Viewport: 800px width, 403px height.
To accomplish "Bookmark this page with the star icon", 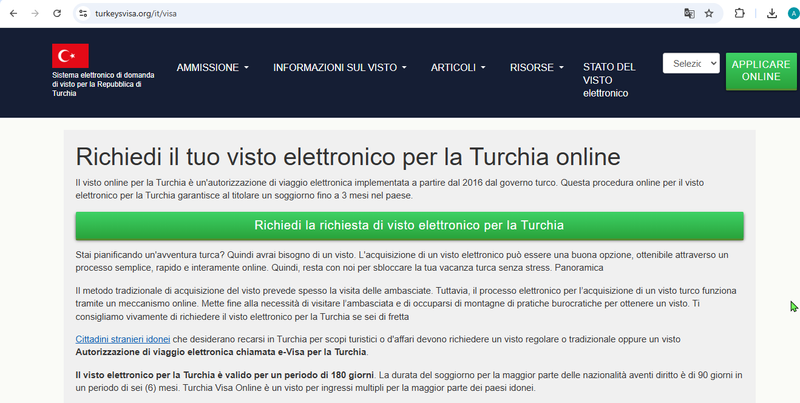I will (x=709, y=14).
